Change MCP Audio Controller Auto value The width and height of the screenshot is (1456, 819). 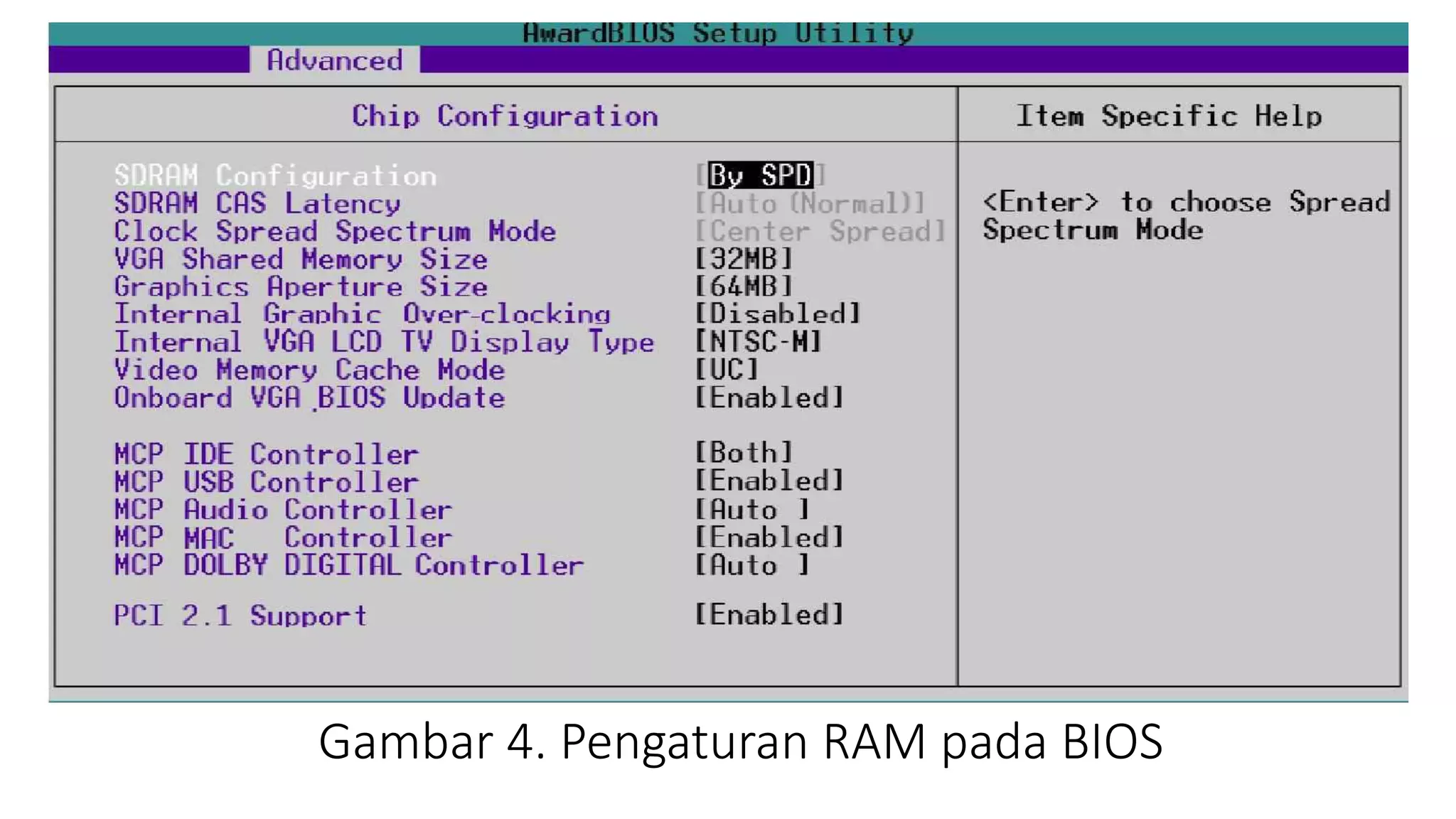752,509
